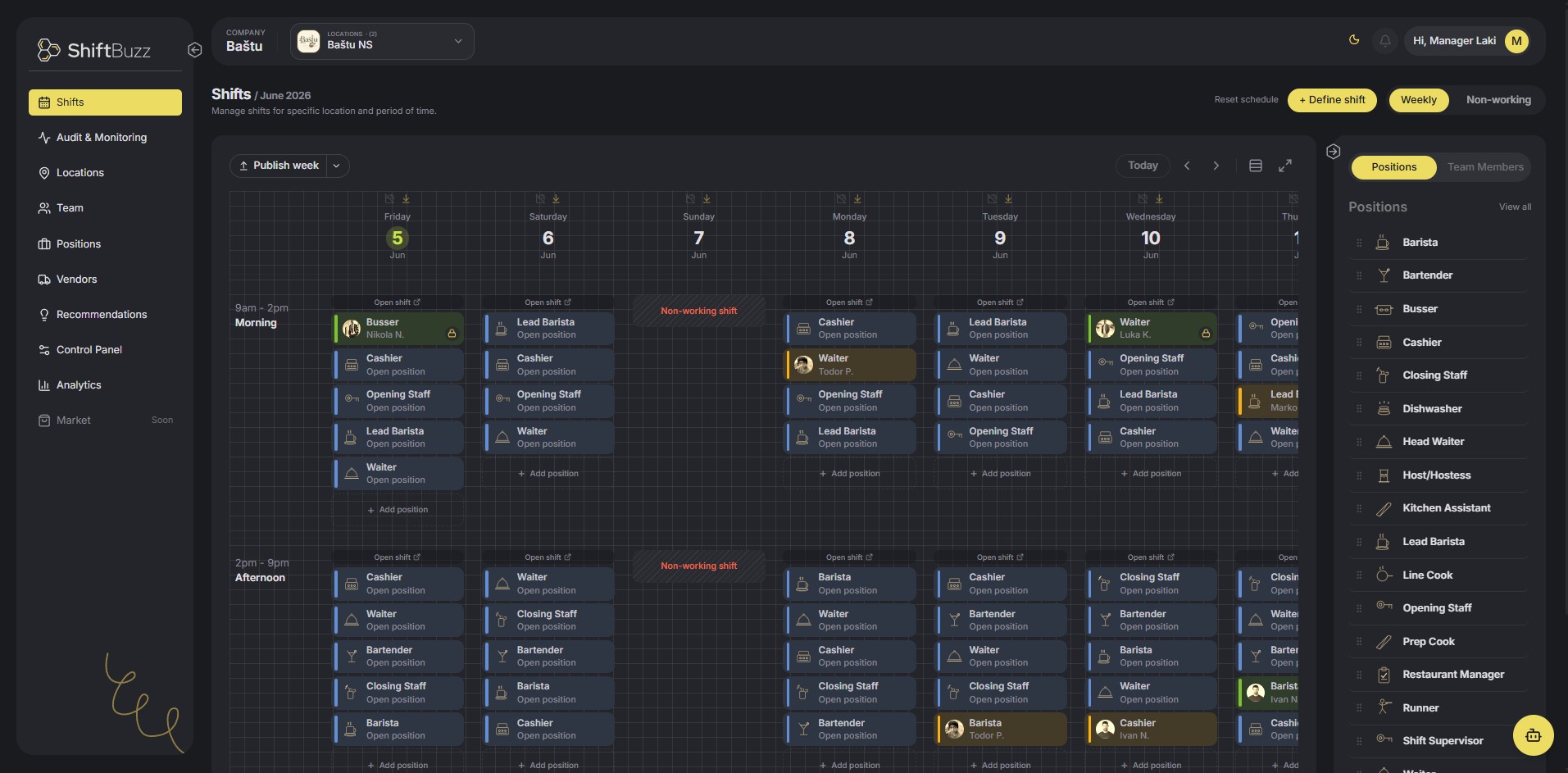Select Runner position
Viewport: 1568px width, 773px height.
click(1438, 708)
